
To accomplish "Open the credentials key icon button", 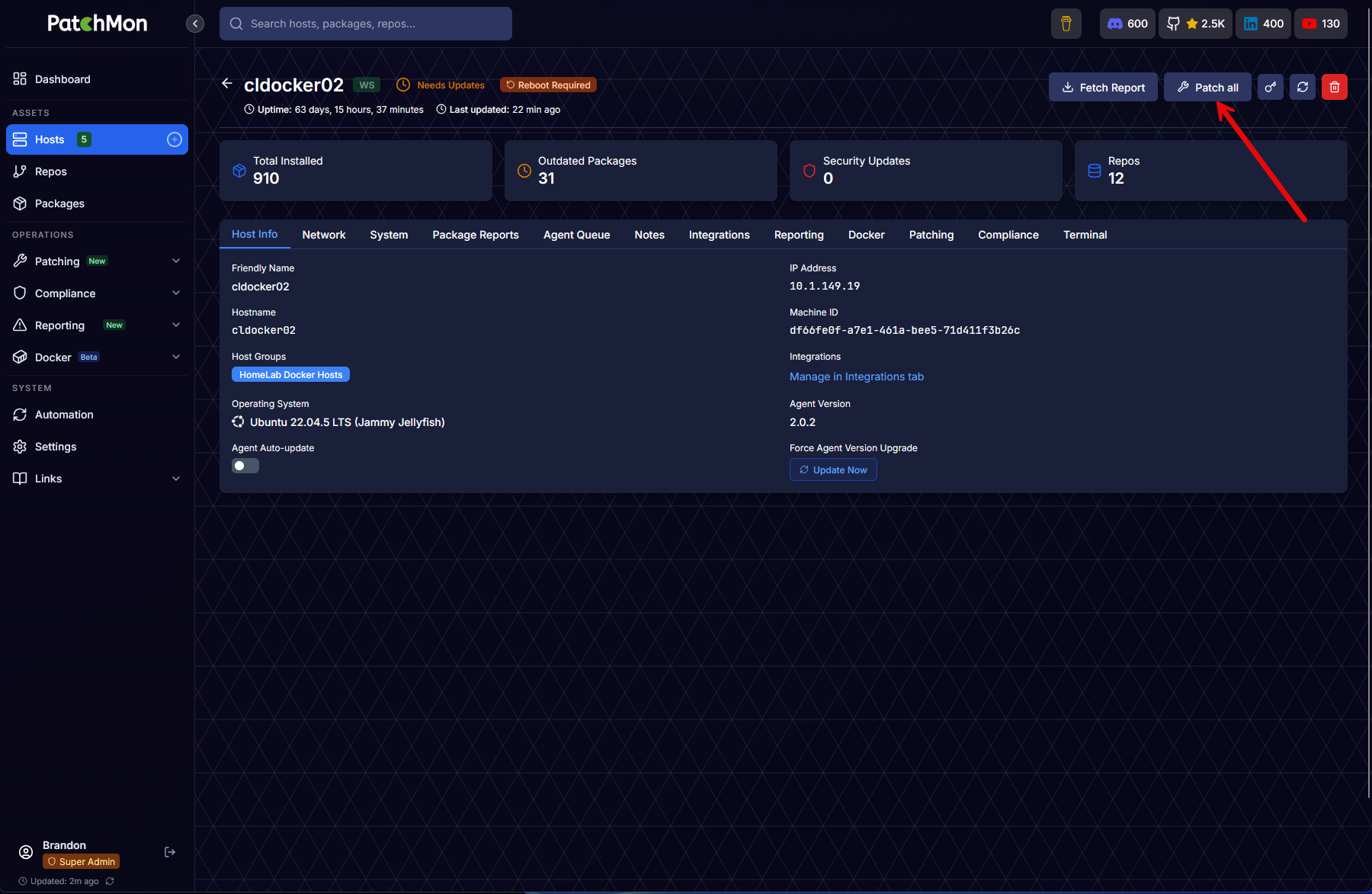I will point(1271,87).
